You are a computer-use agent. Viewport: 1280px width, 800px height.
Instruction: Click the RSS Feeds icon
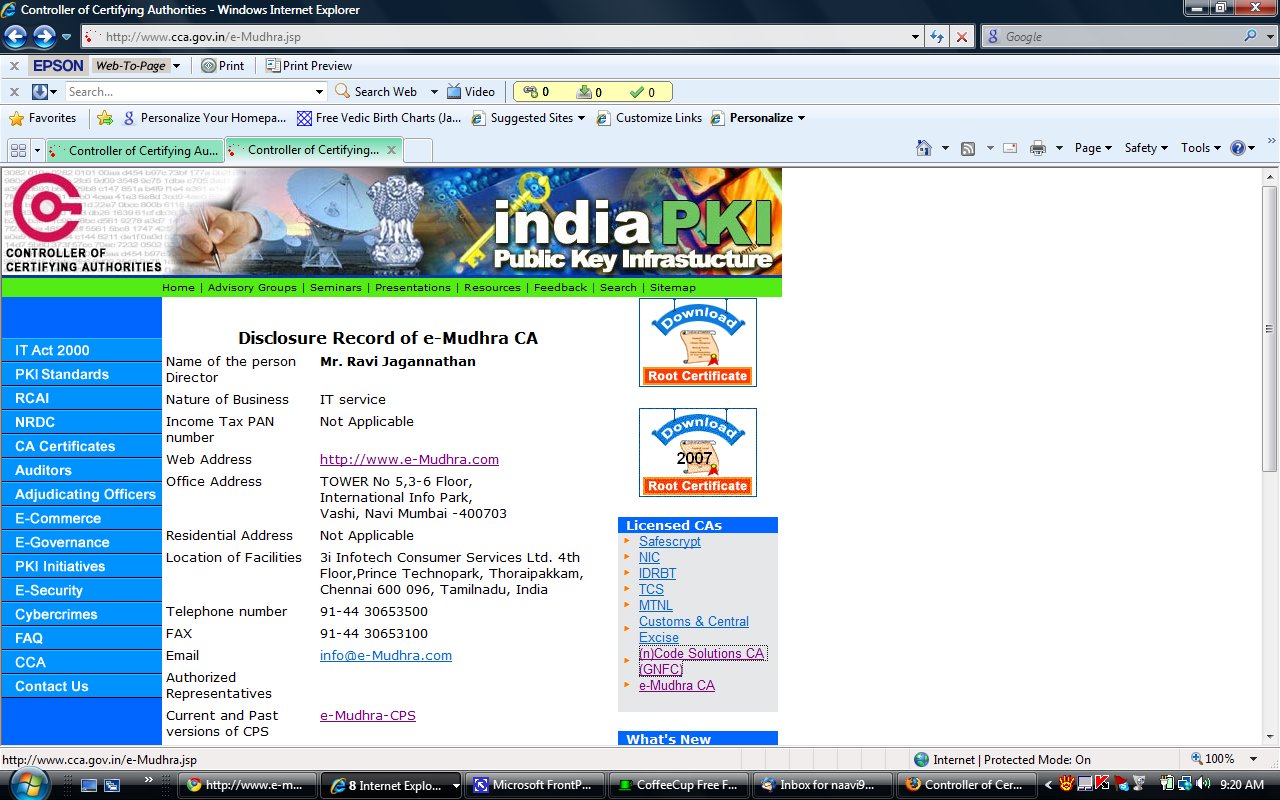tap(968, 148)
